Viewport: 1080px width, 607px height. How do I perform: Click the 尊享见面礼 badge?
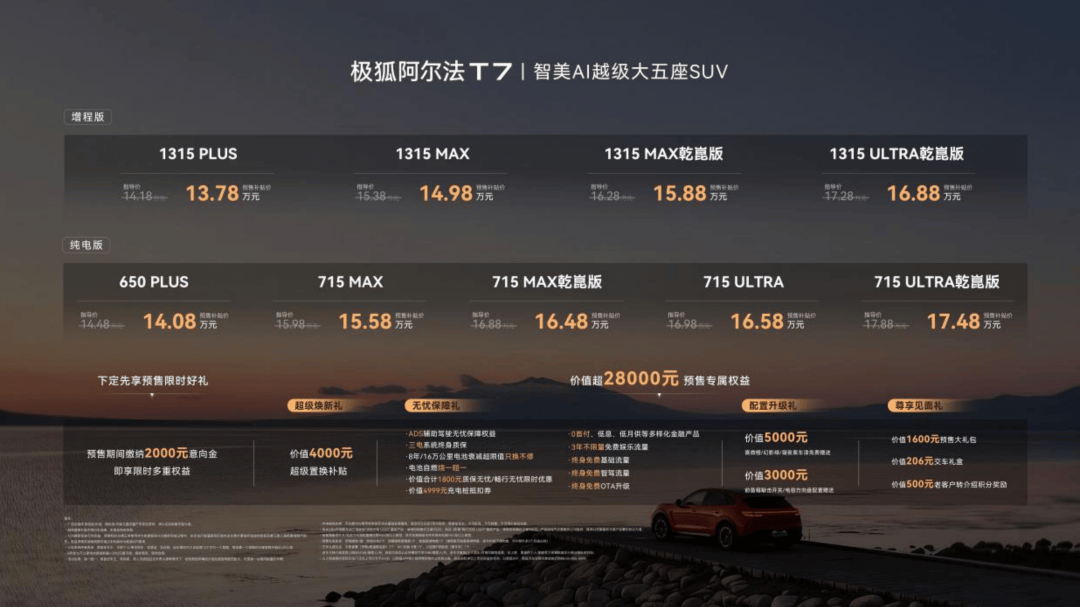tap(918, 406)
